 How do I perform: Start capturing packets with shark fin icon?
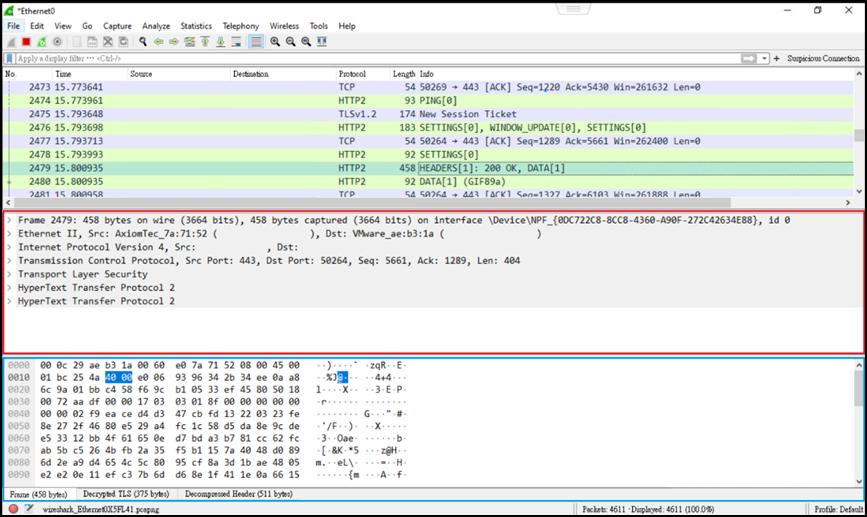pos(11,42)
